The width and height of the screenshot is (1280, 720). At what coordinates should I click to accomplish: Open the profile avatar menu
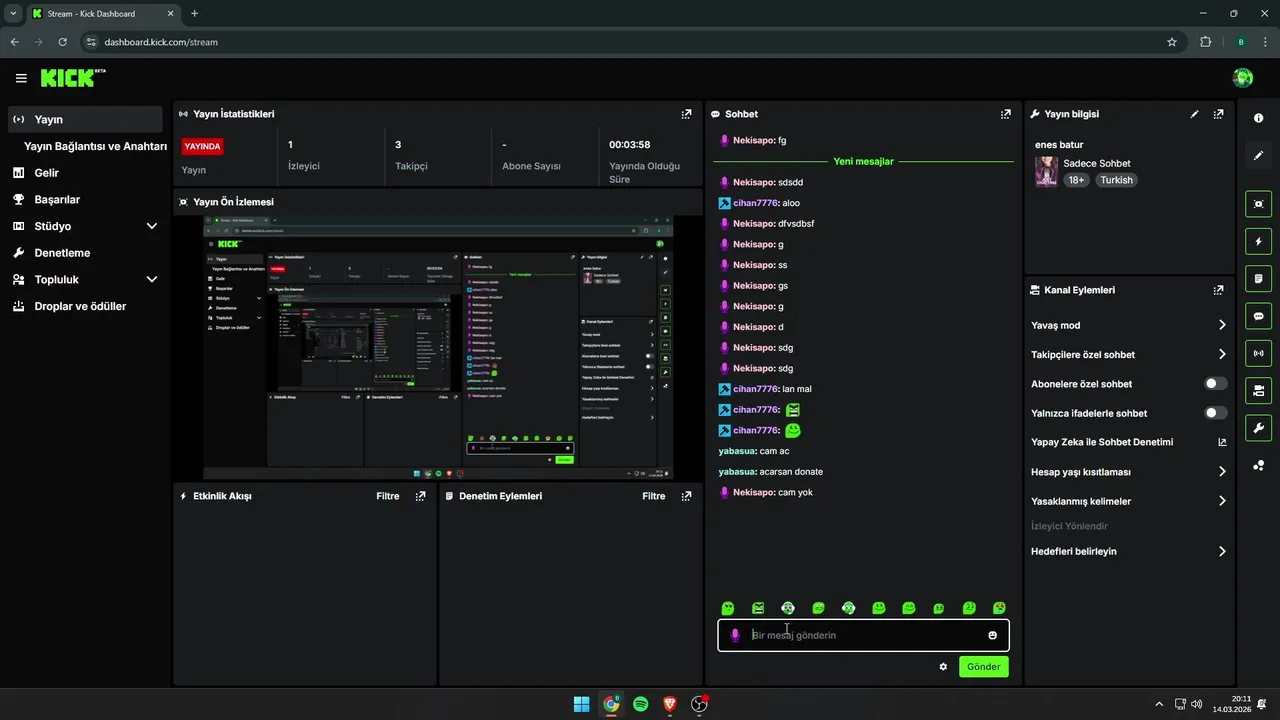coord(1243,78)
